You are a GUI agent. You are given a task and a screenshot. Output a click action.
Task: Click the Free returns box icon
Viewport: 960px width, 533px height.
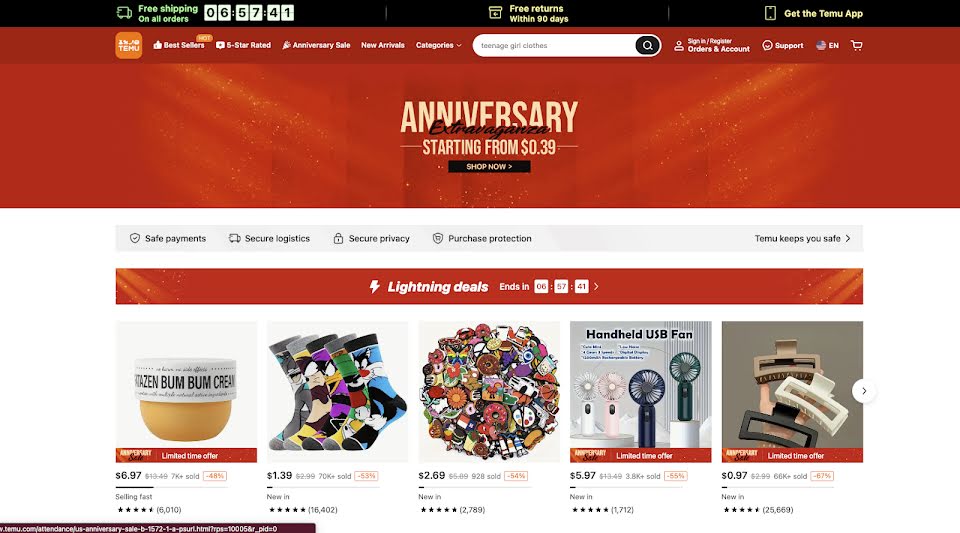tap(495, 13)
